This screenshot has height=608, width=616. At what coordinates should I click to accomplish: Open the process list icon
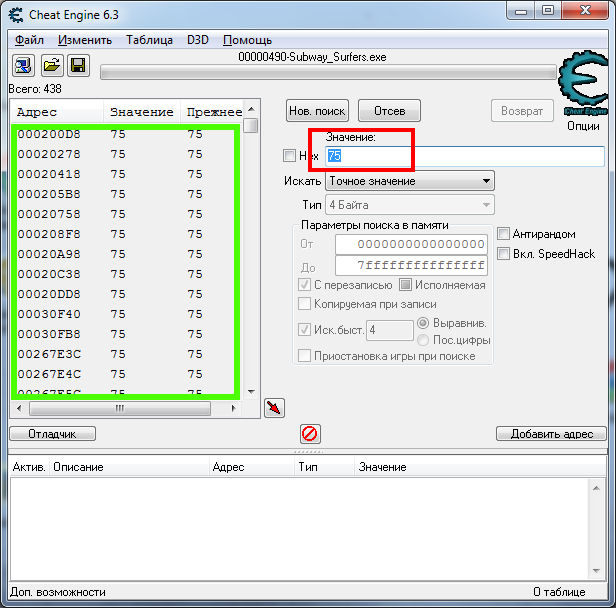click(x=23, y=65)
